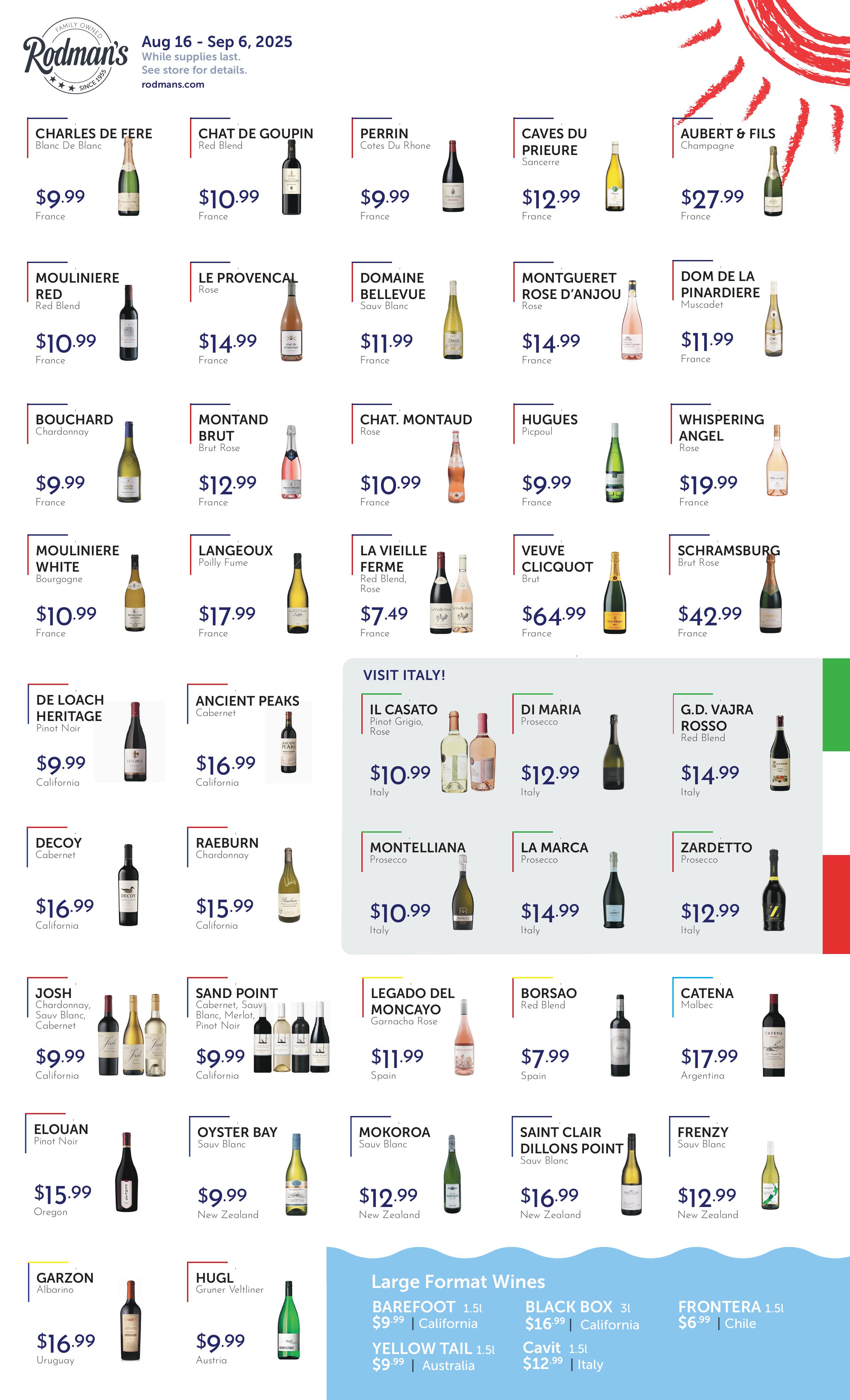Click the Il Casato Pinot Grigio bottles
850x1400 pixels.
pyautogui.click(x=468, y=751)
